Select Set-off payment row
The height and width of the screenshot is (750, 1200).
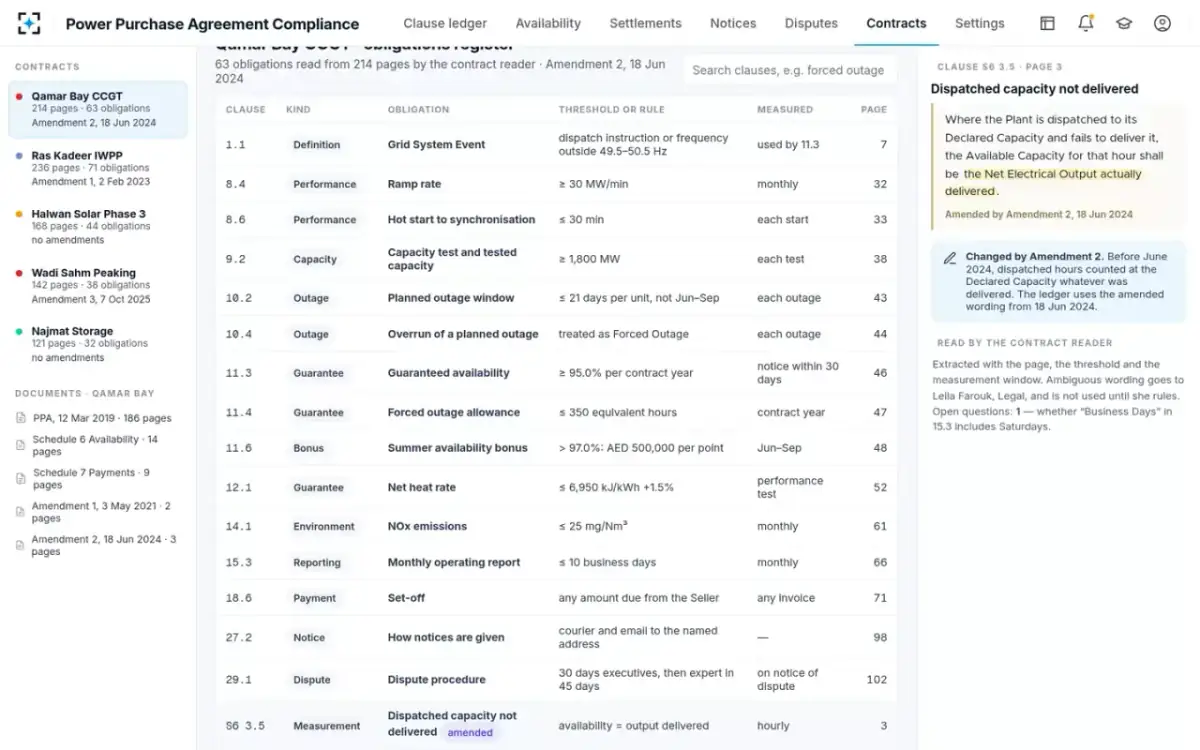click(556, 598)
